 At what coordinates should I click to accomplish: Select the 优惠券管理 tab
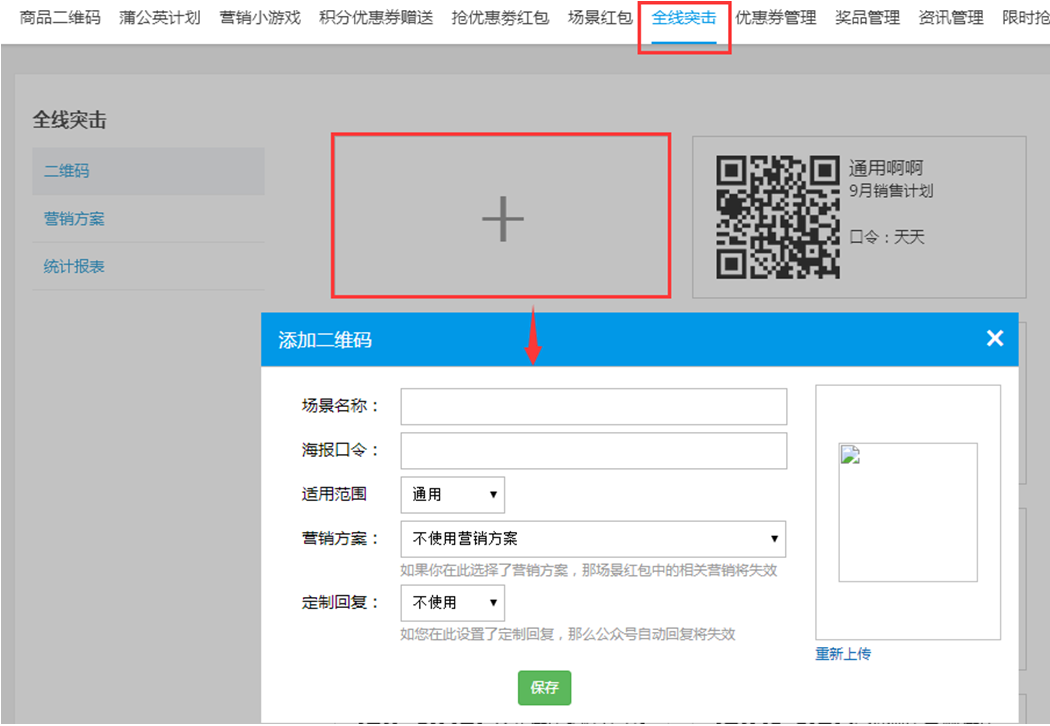[x=775, y=18]
